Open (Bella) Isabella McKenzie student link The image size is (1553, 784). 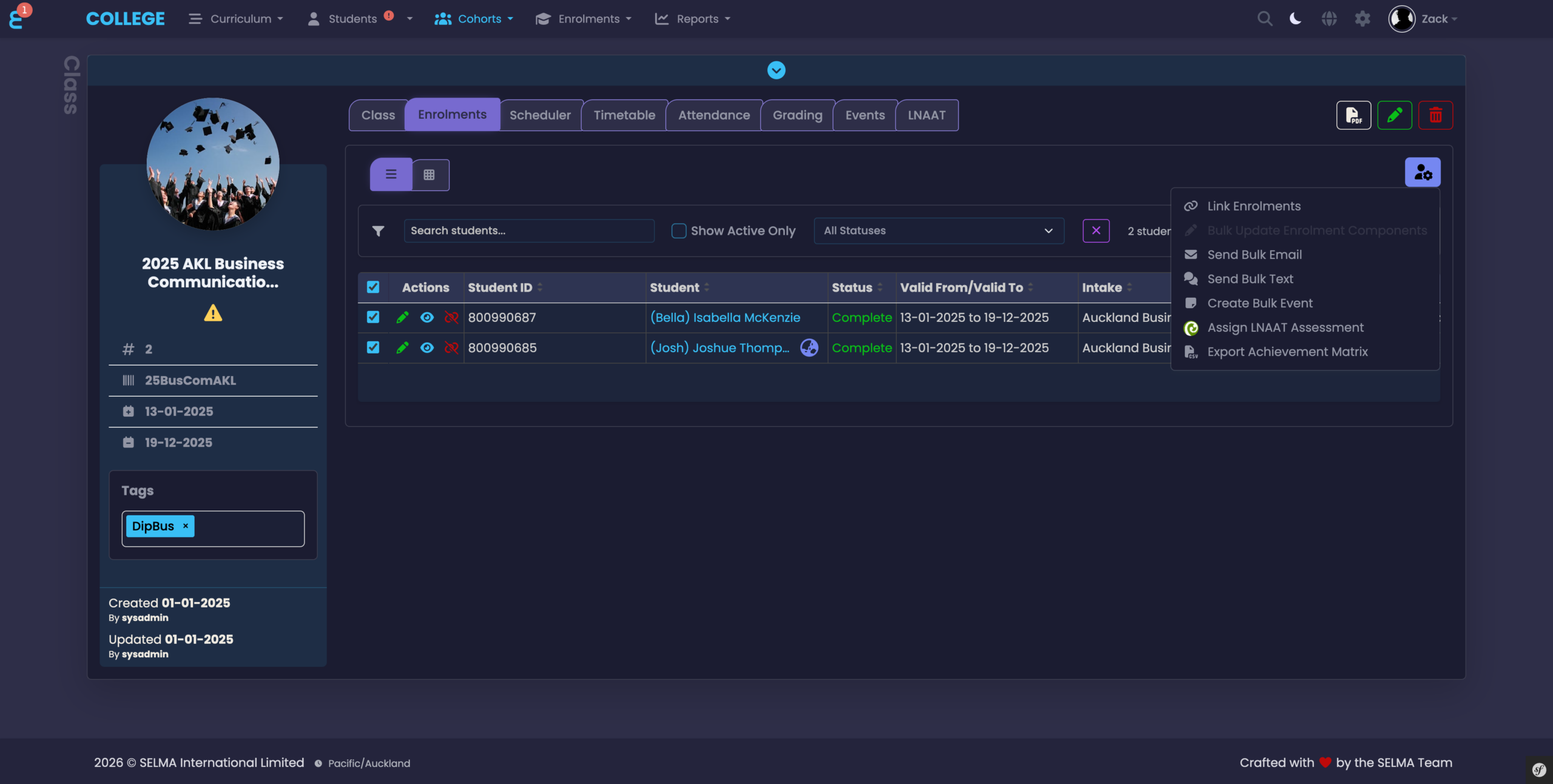click(x=725, y=317)
